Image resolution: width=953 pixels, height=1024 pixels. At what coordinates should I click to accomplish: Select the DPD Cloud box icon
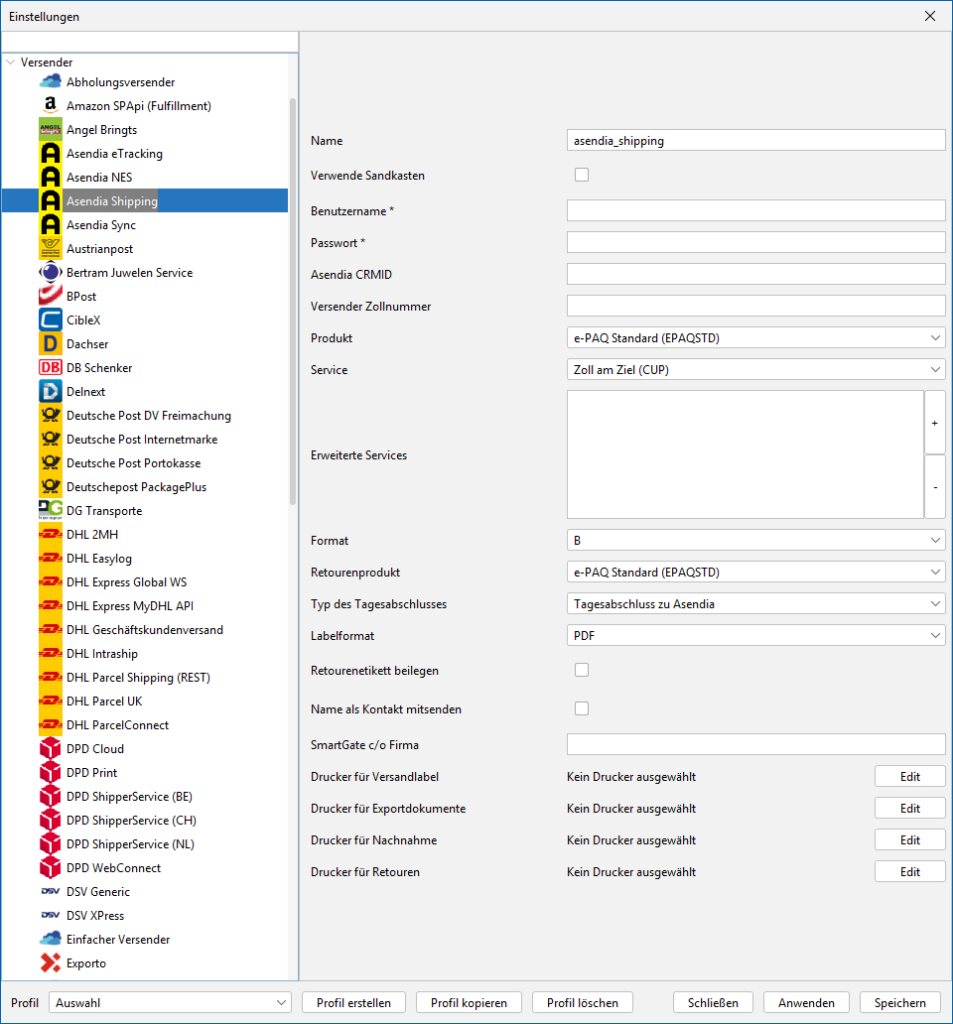pos(50,749)
